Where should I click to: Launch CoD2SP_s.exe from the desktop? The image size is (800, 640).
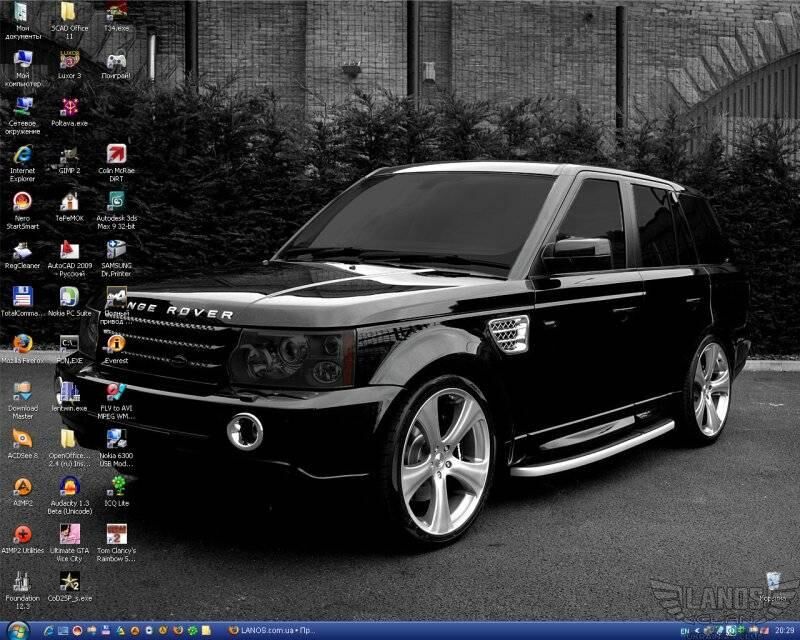[x=69, y=586]
